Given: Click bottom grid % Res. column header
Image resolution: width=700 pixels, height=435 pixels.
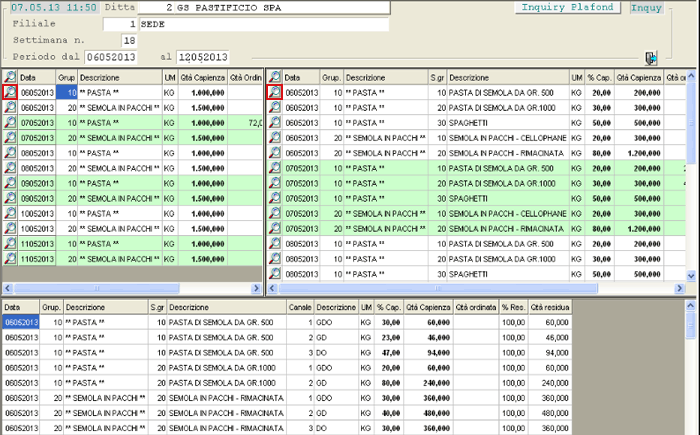Looking at the screenshot, I should 513,307.
